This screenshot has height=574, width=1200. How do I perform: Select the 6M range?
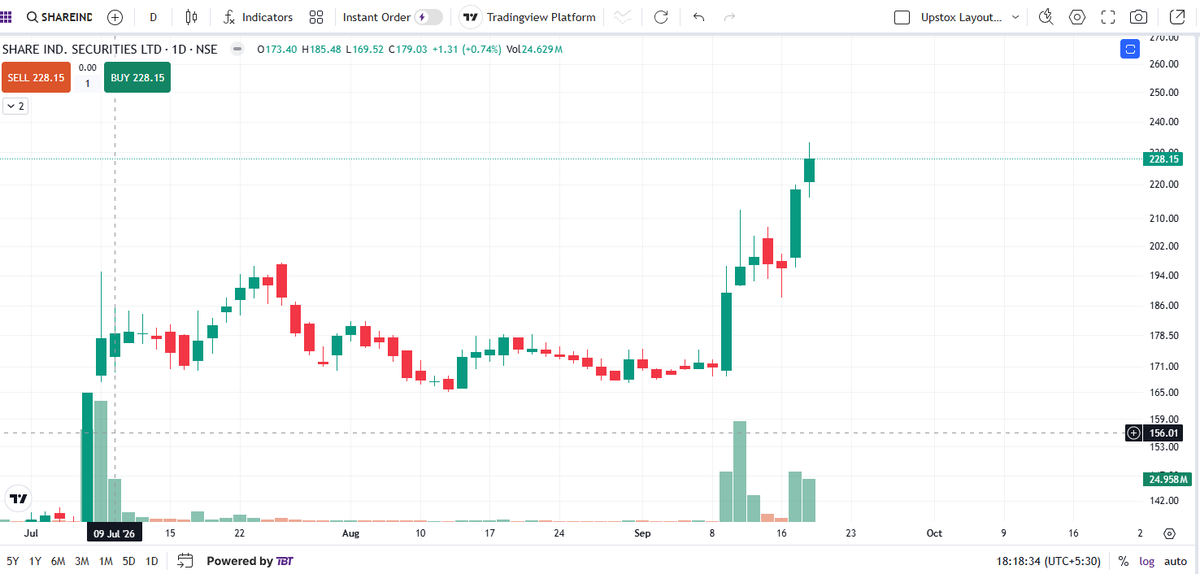click(58, 561)
